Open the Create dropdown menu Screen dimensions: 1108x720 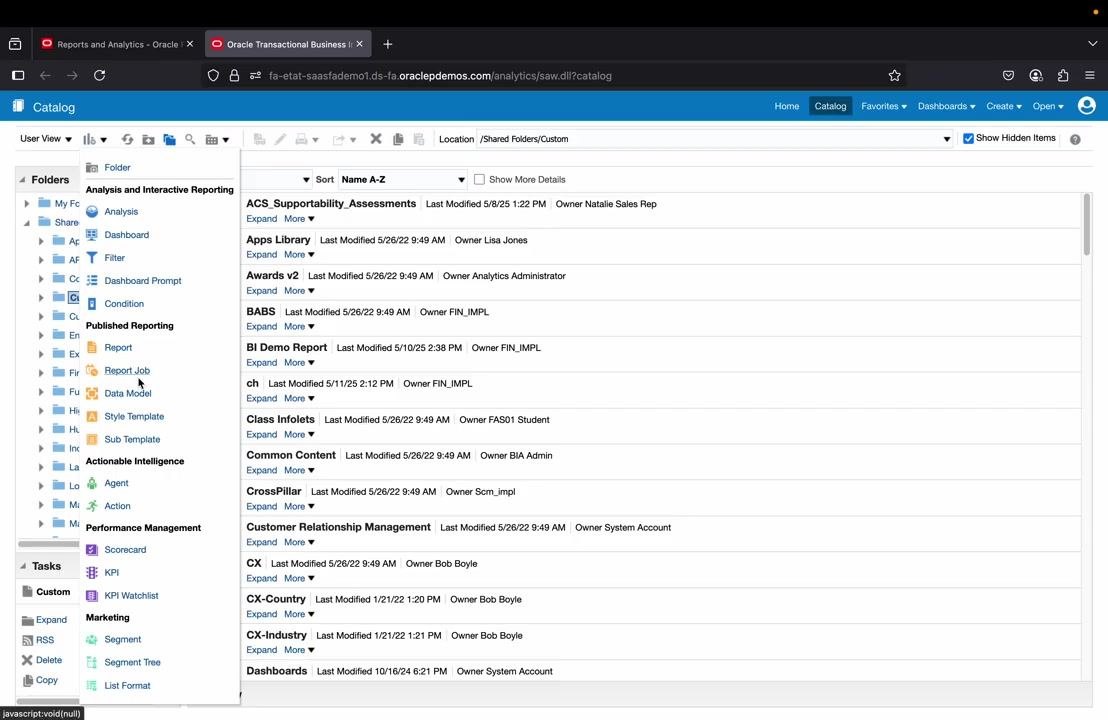[x=1003, y=106]
